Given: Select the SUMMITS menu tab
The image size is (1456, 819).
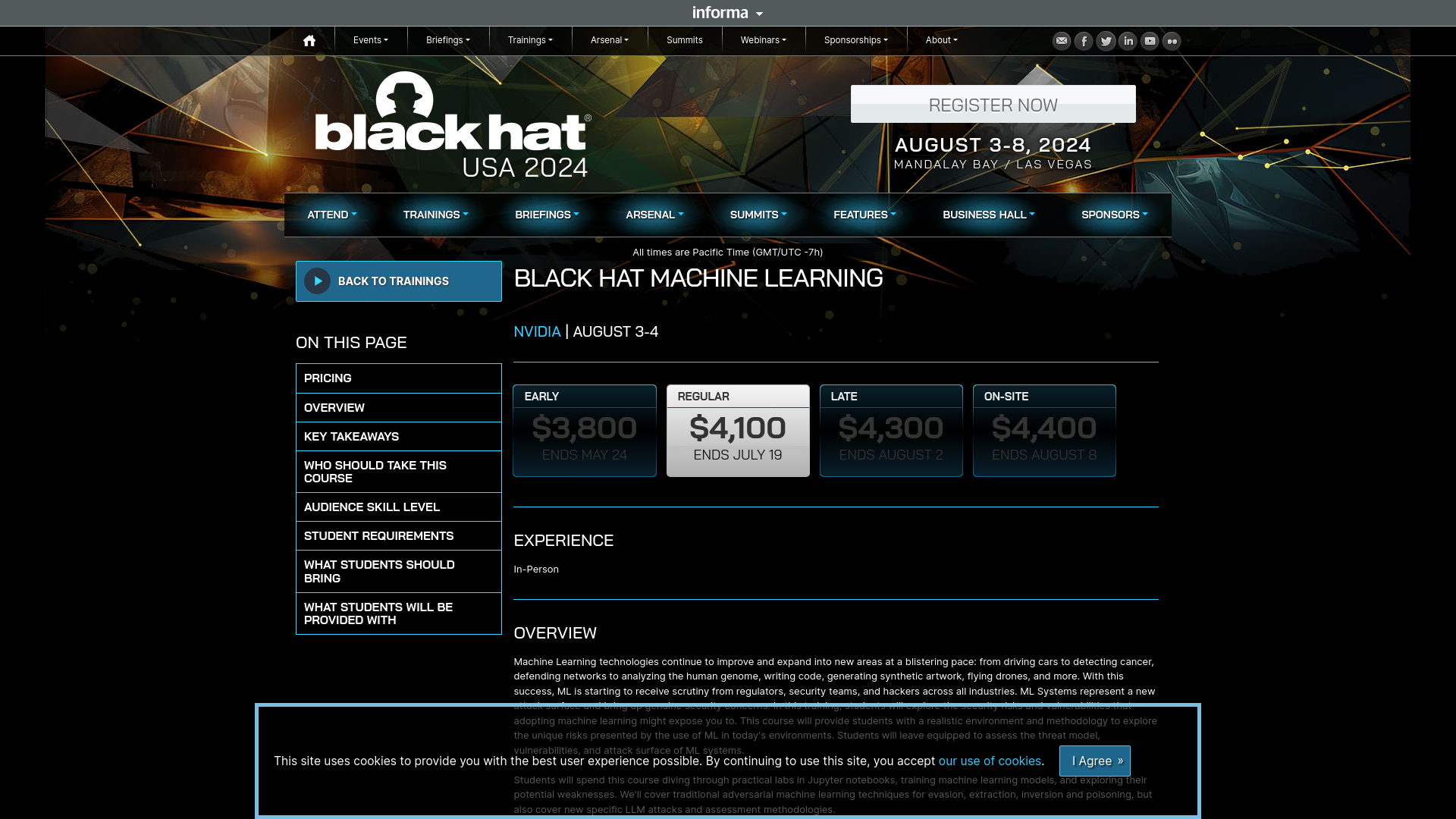Looking at the screenshot, I should pyautogui.click(x=757, y=214).
